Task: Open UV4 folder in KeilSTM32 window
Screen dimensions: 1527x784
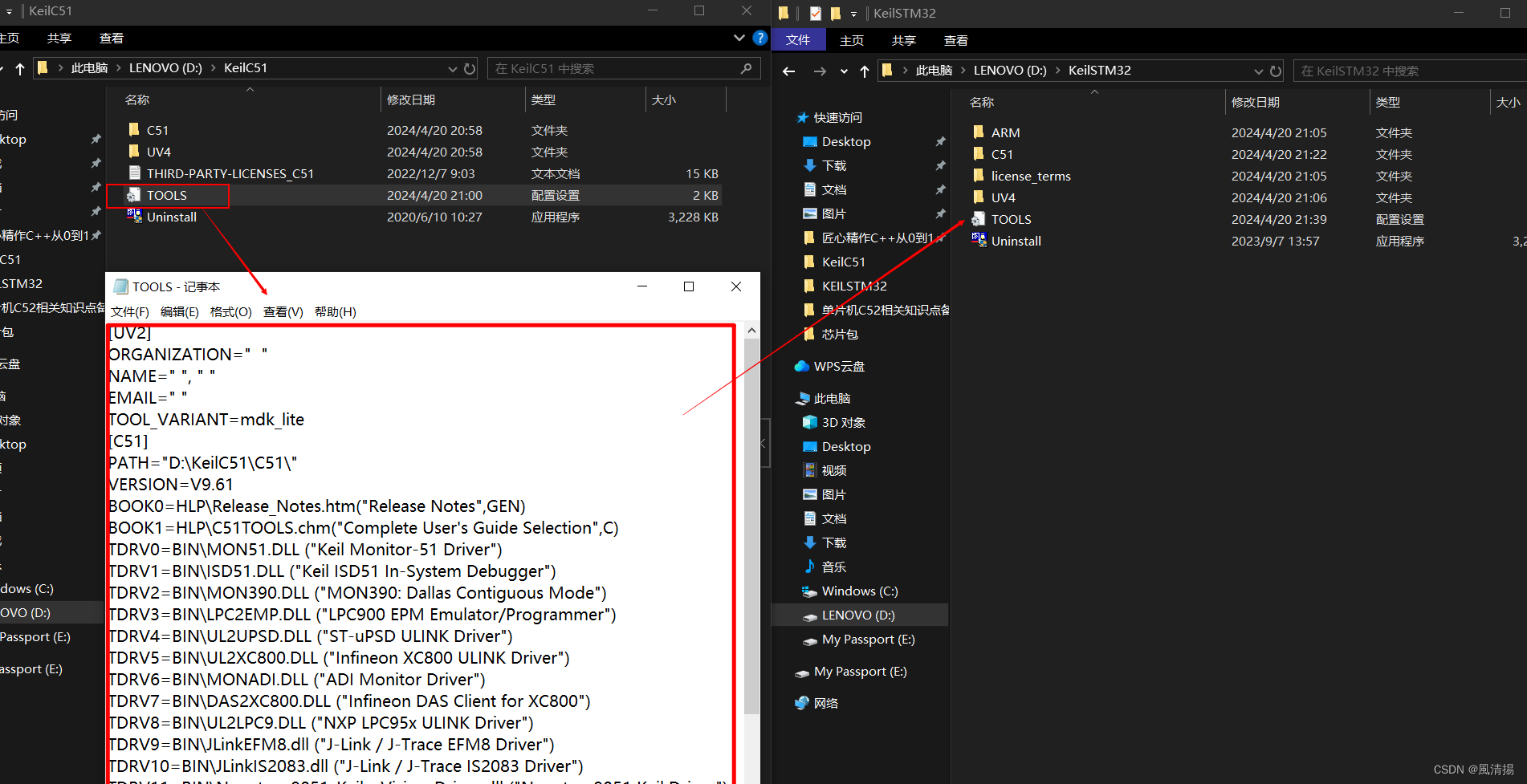Action: [x=1003, y=197]
